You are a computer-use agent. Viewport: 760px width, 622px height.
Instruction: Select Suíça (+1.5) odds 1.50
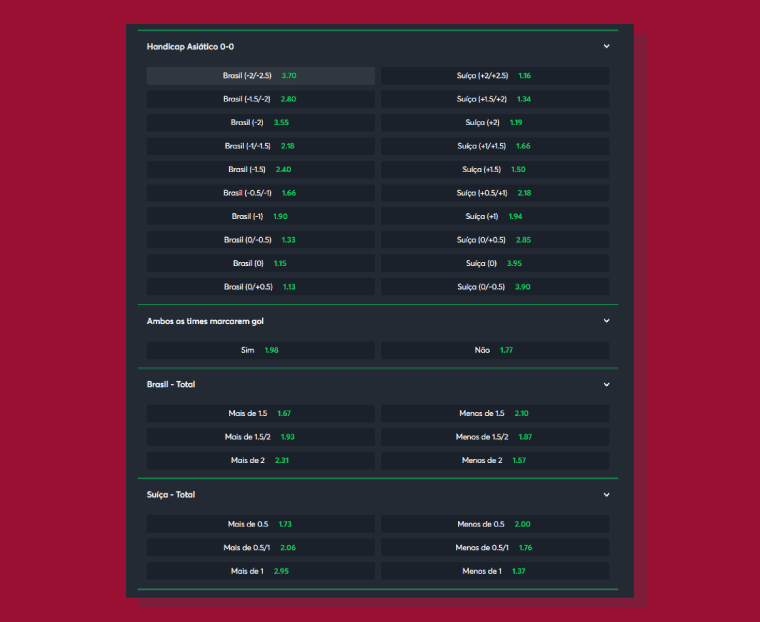click(x=495, y=170)
